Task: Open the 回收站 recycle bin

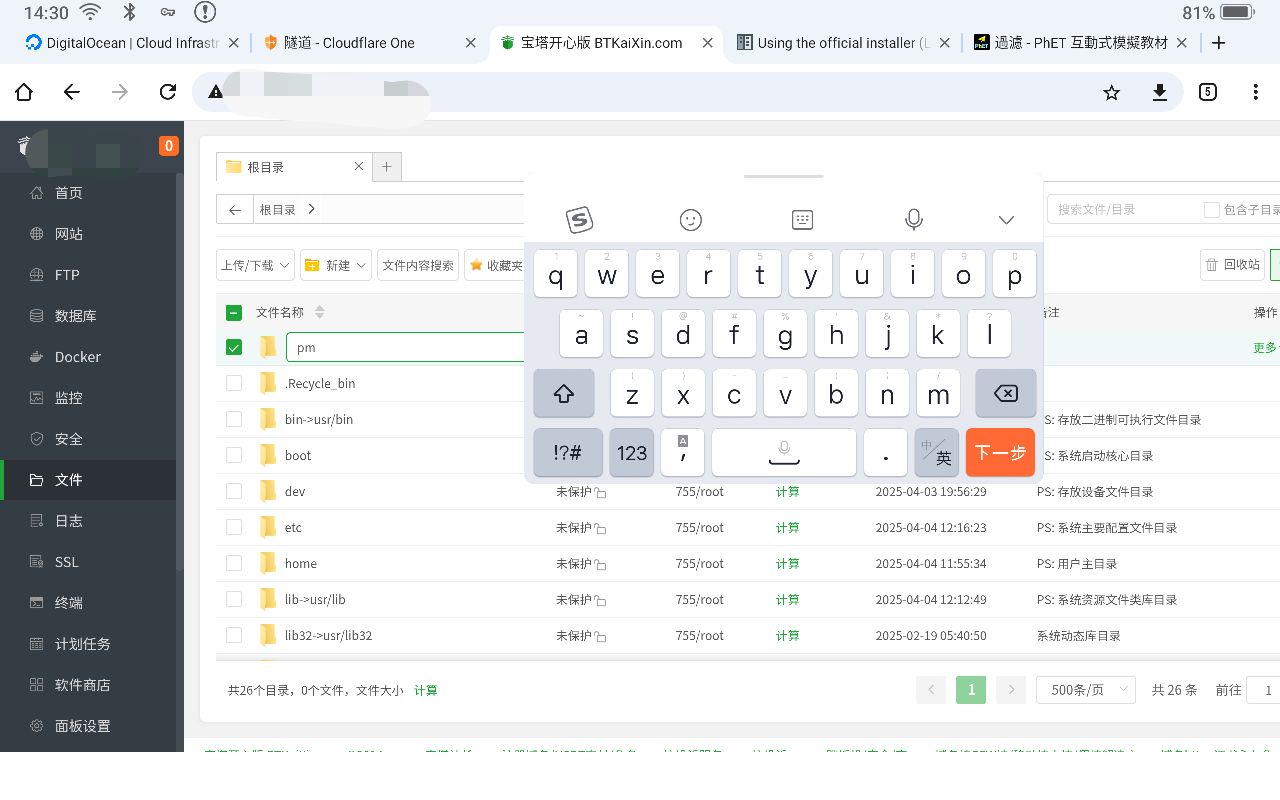Action: (1233, 265)
